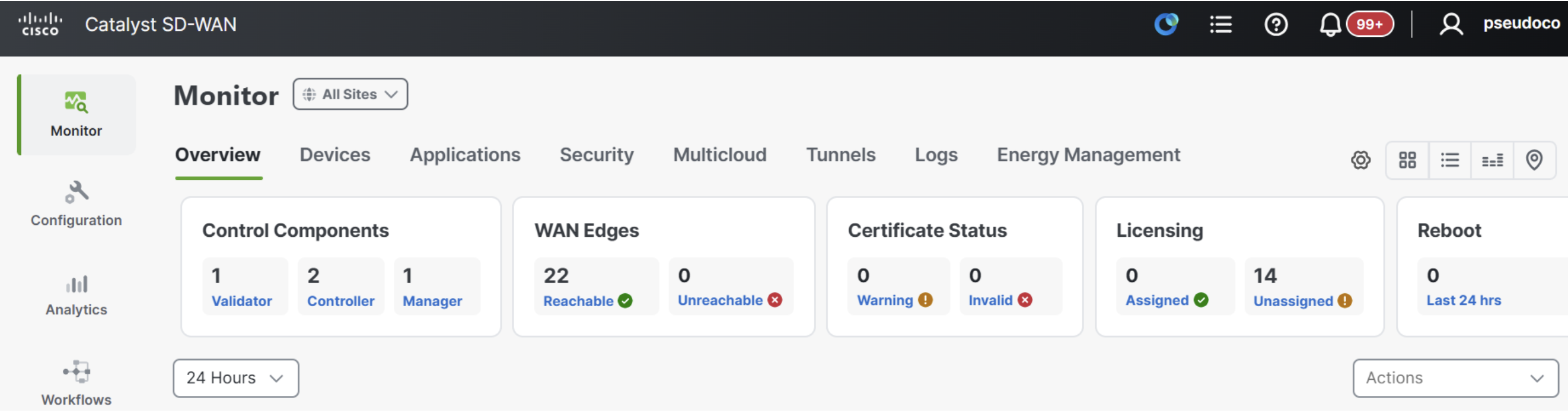Switch to detailed table view icon

pos(1492,160)
